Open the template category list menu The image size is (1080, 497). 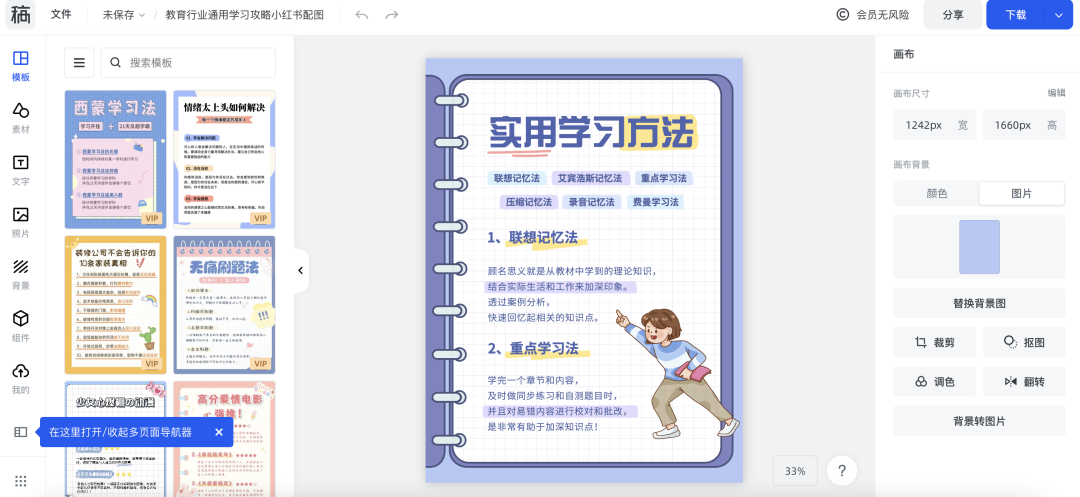point(79,63)
